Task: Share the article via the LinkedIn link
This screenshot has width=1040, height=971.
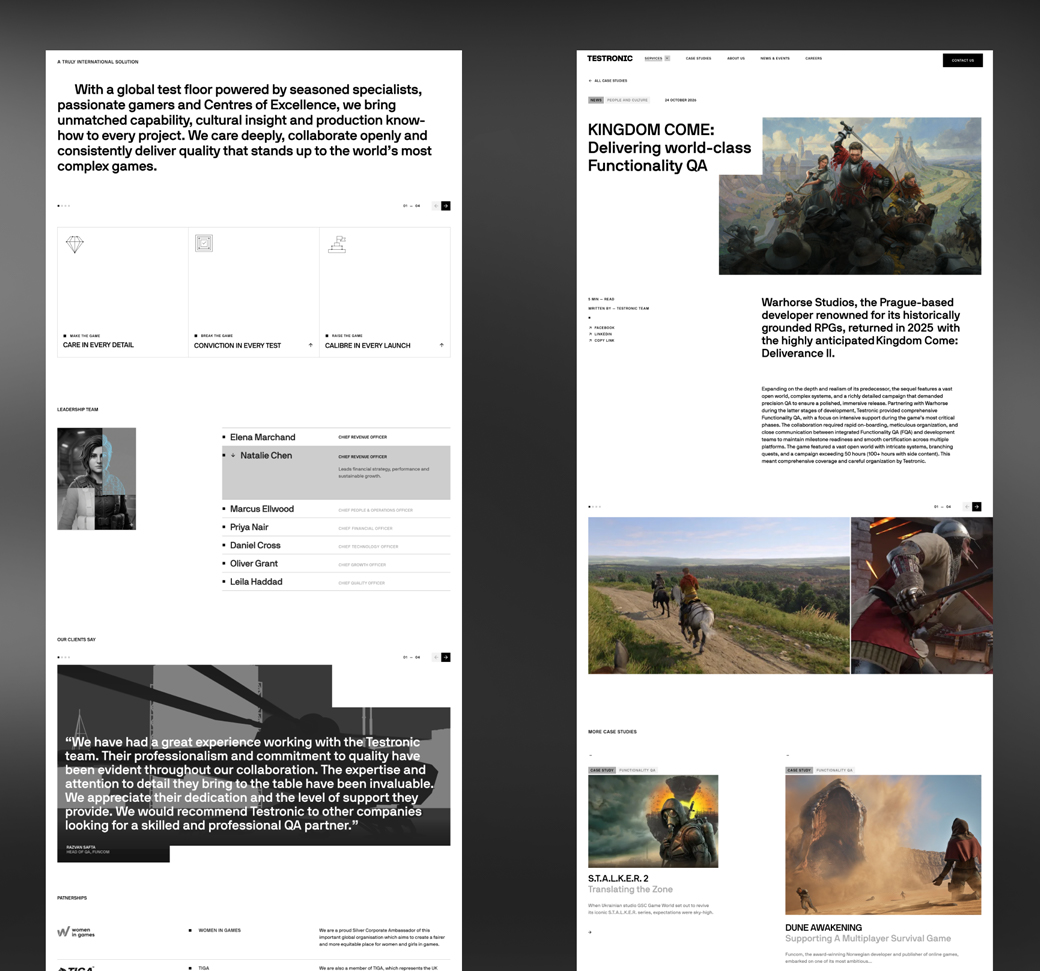Action: click(601, 334)
